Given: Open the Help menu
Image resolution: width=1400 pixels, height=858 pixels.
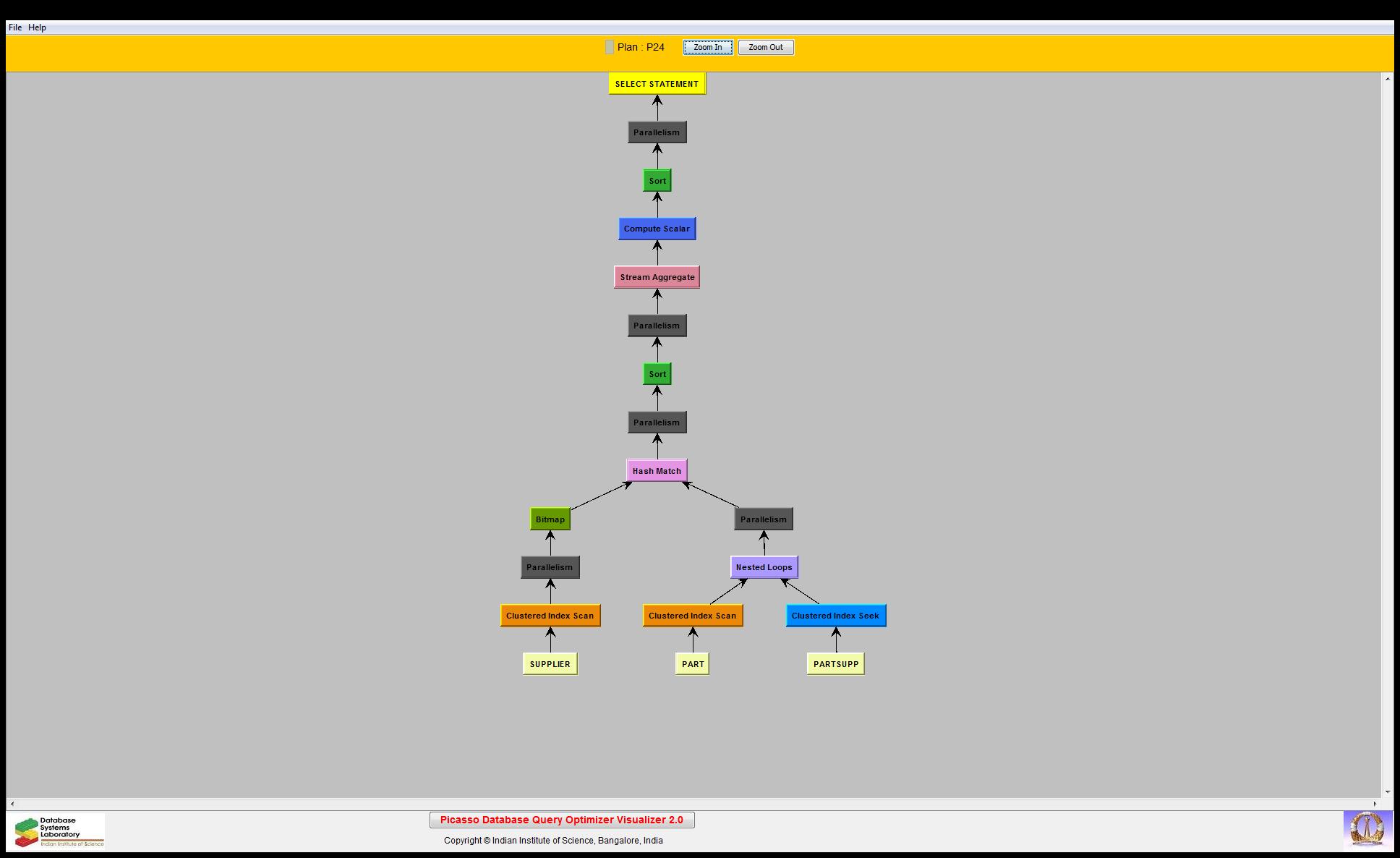Looking at the screenshot, I should [x=38, y=27].
